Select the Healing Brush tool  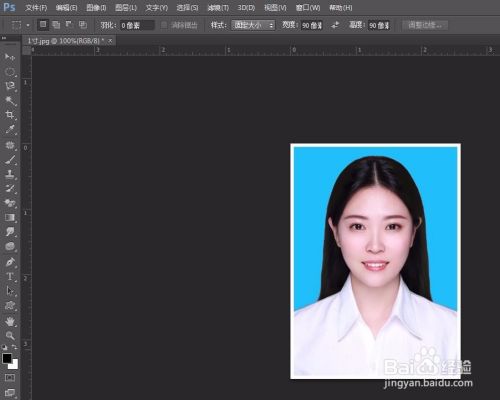(x=10, y=145)
